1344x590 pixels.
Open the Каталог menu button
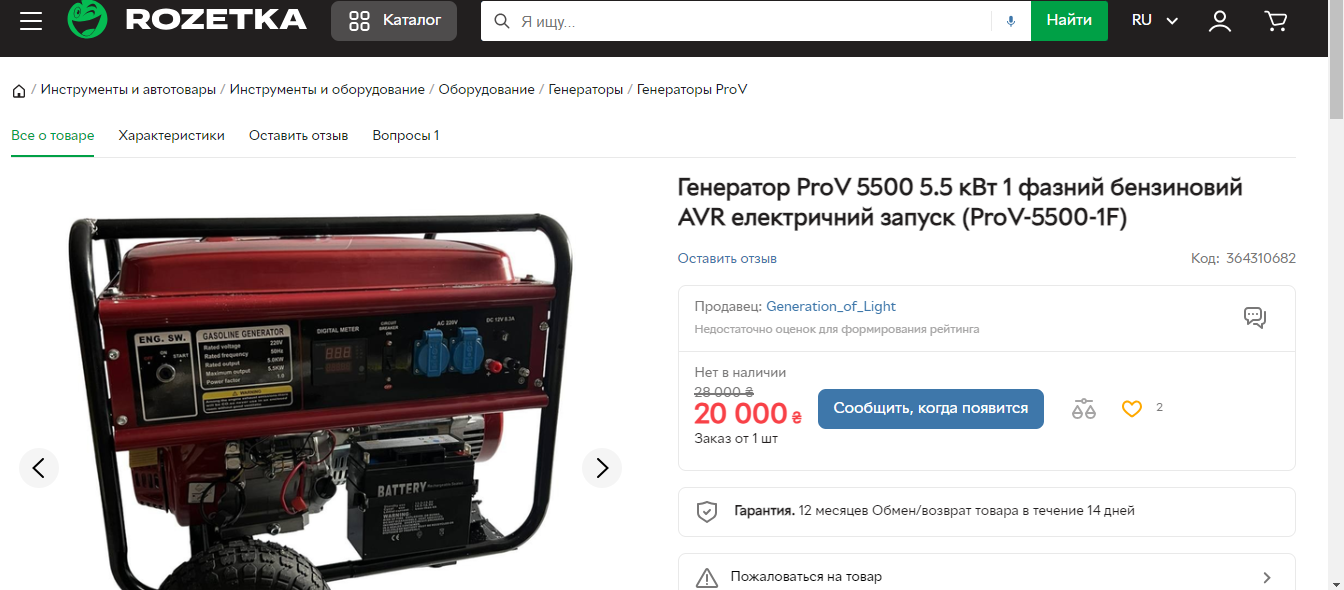click(394, 21)
